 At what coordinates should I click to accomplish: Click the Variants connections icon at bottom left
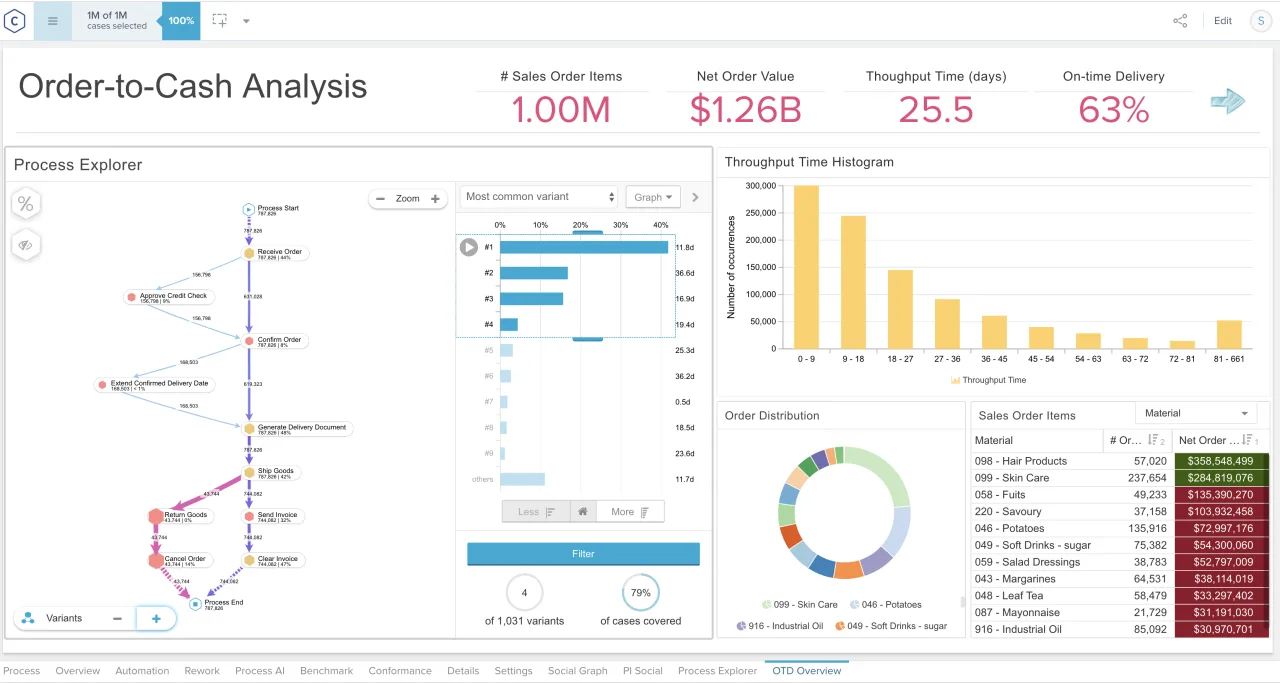(x=26, y=618)
